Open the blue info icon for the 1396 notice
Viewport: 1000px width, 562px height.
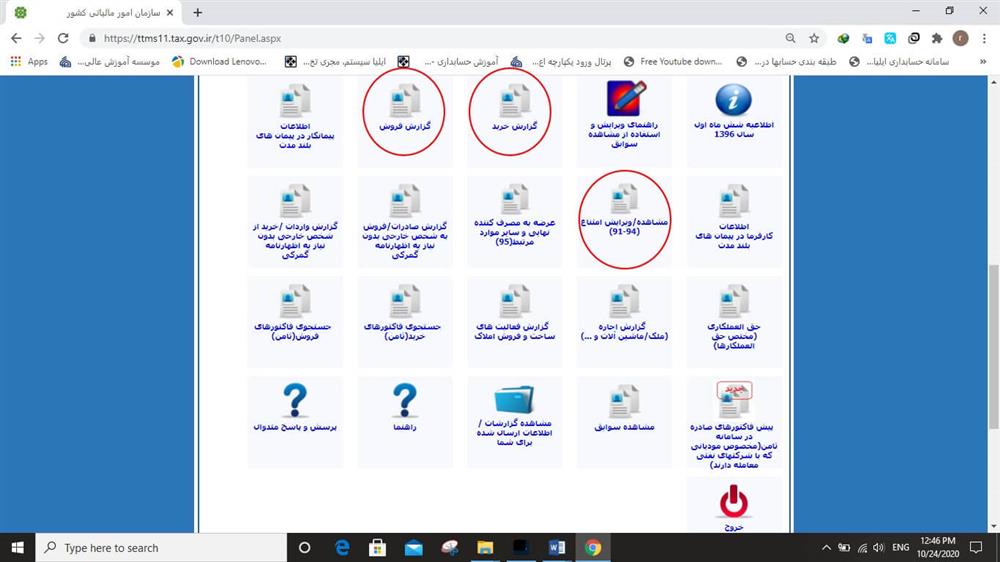click(733, 100)
